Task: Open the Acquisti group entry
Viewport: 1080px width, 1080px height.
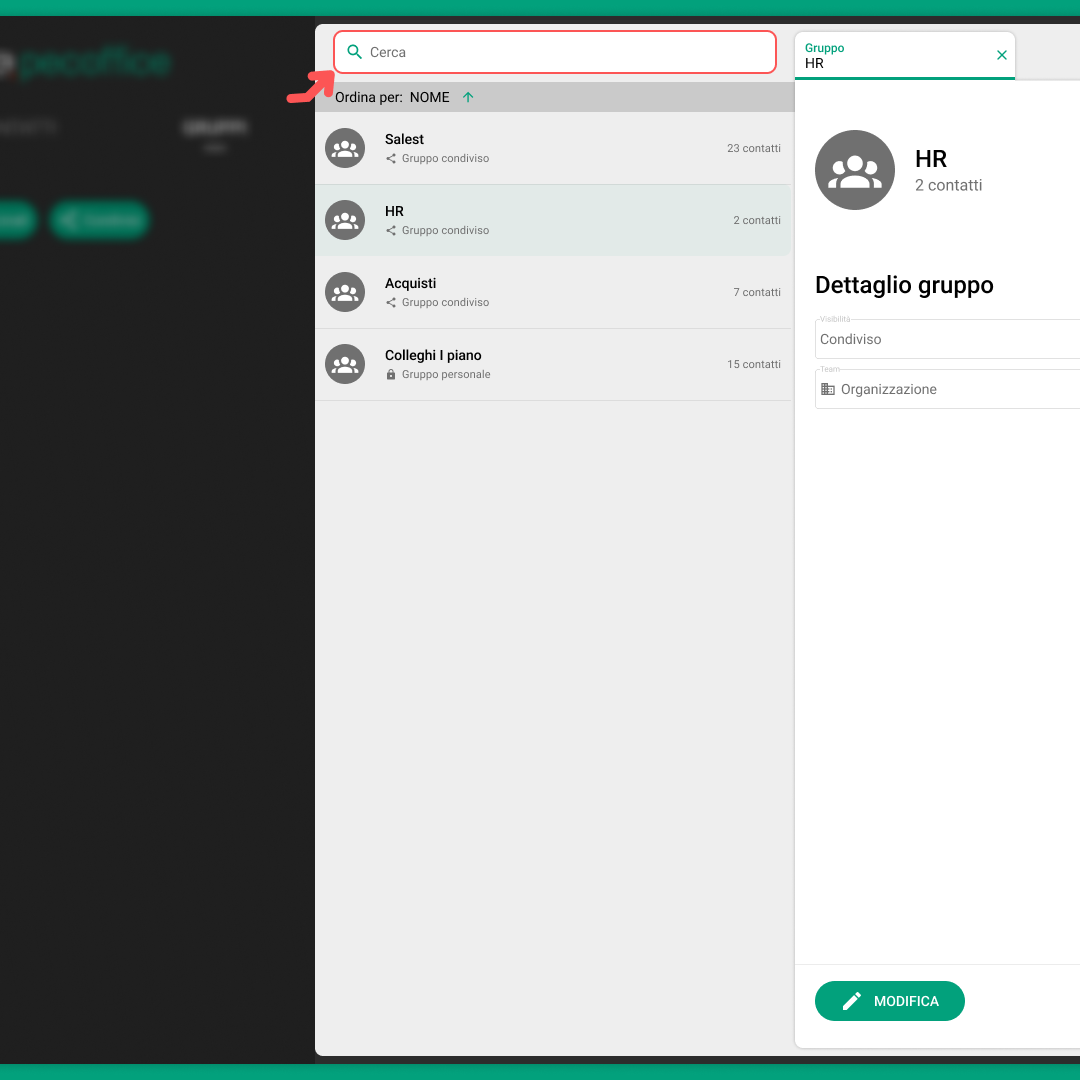Action: (x=552, y=292)
